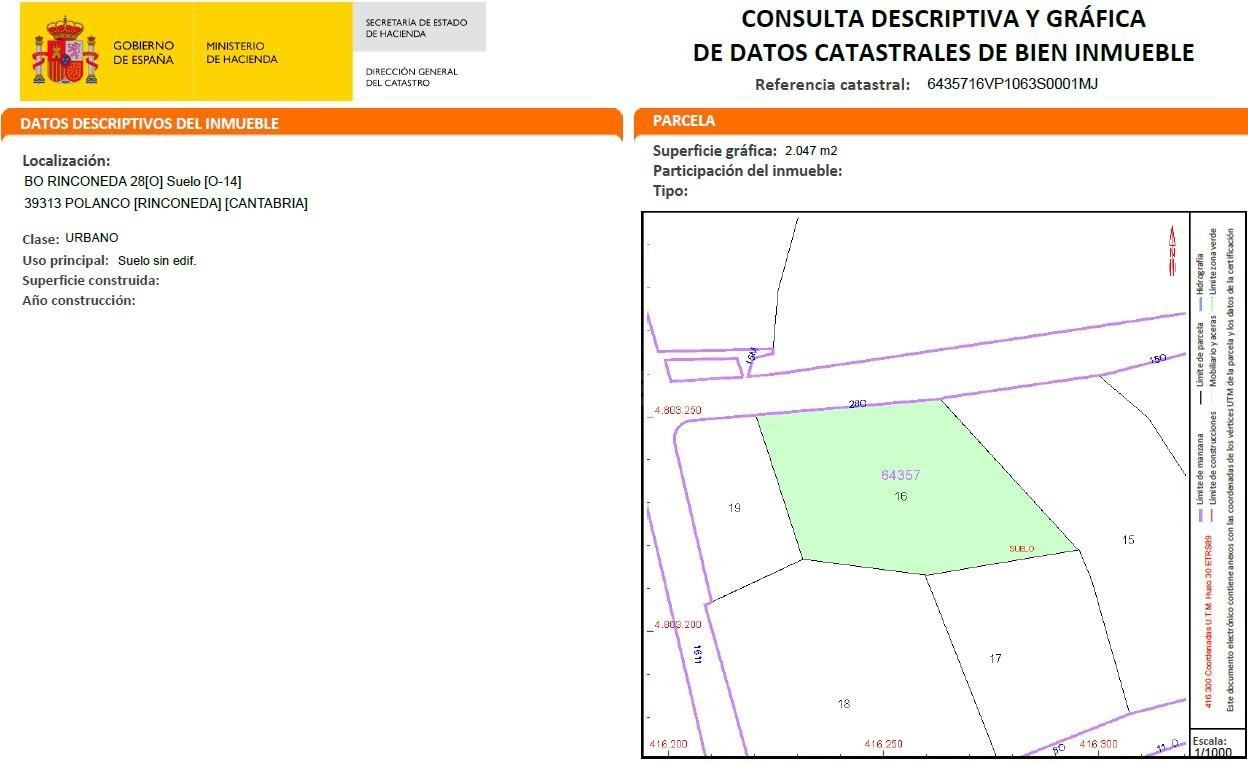The width and height of the screenshot is (1248, 763).
Task: Click the 'MINISTERIO DE HACIENDA' text
Action: coord(242,53)
